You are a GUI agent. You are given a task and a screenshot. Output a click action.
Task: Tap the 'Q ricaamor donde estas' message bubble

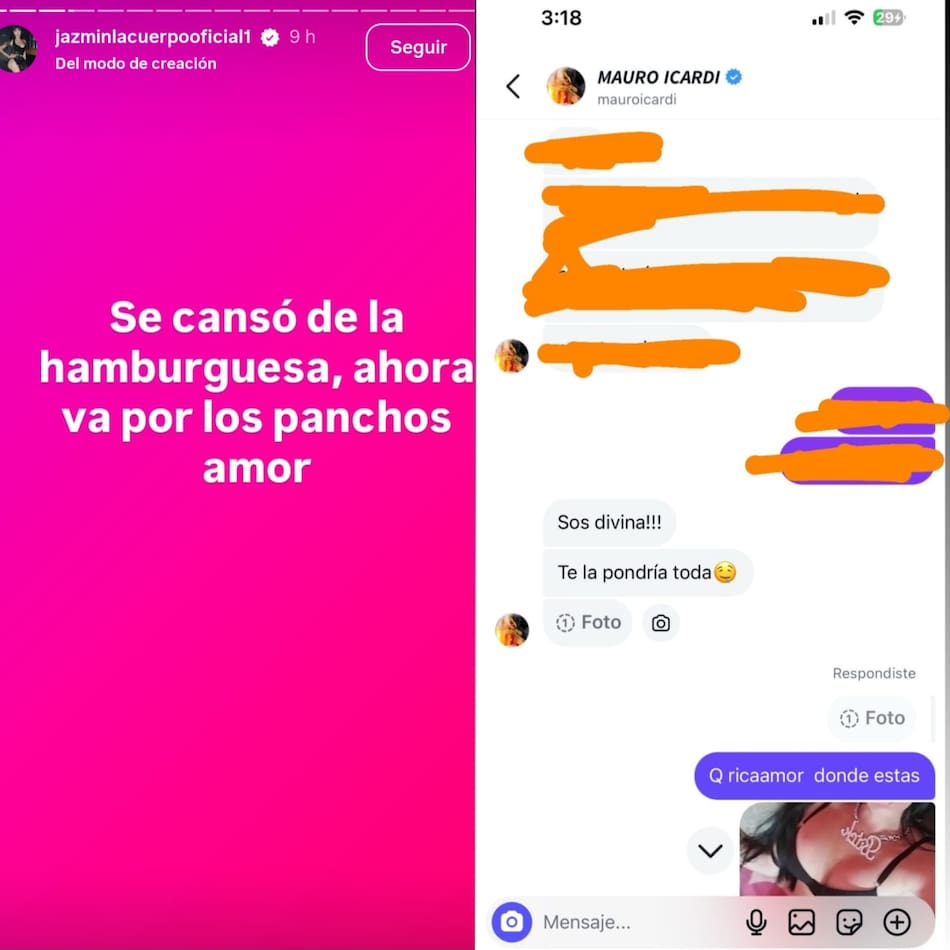pos(814,776)
